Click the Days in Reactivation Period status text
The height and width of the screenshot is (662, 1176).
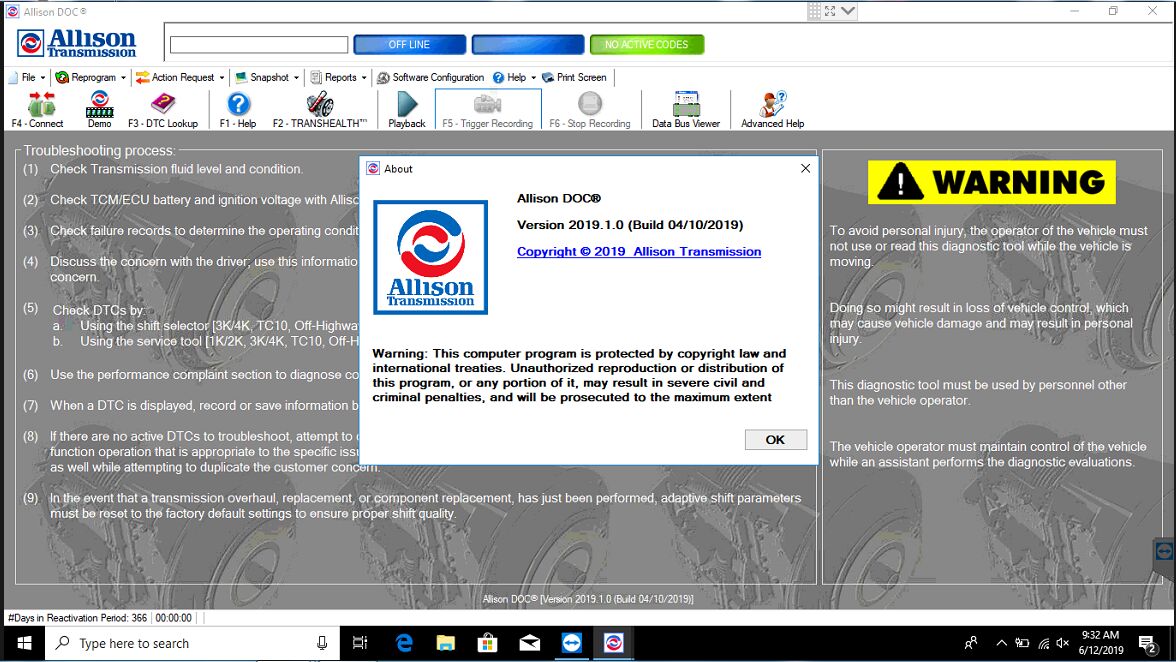click(x=77, y=618)
